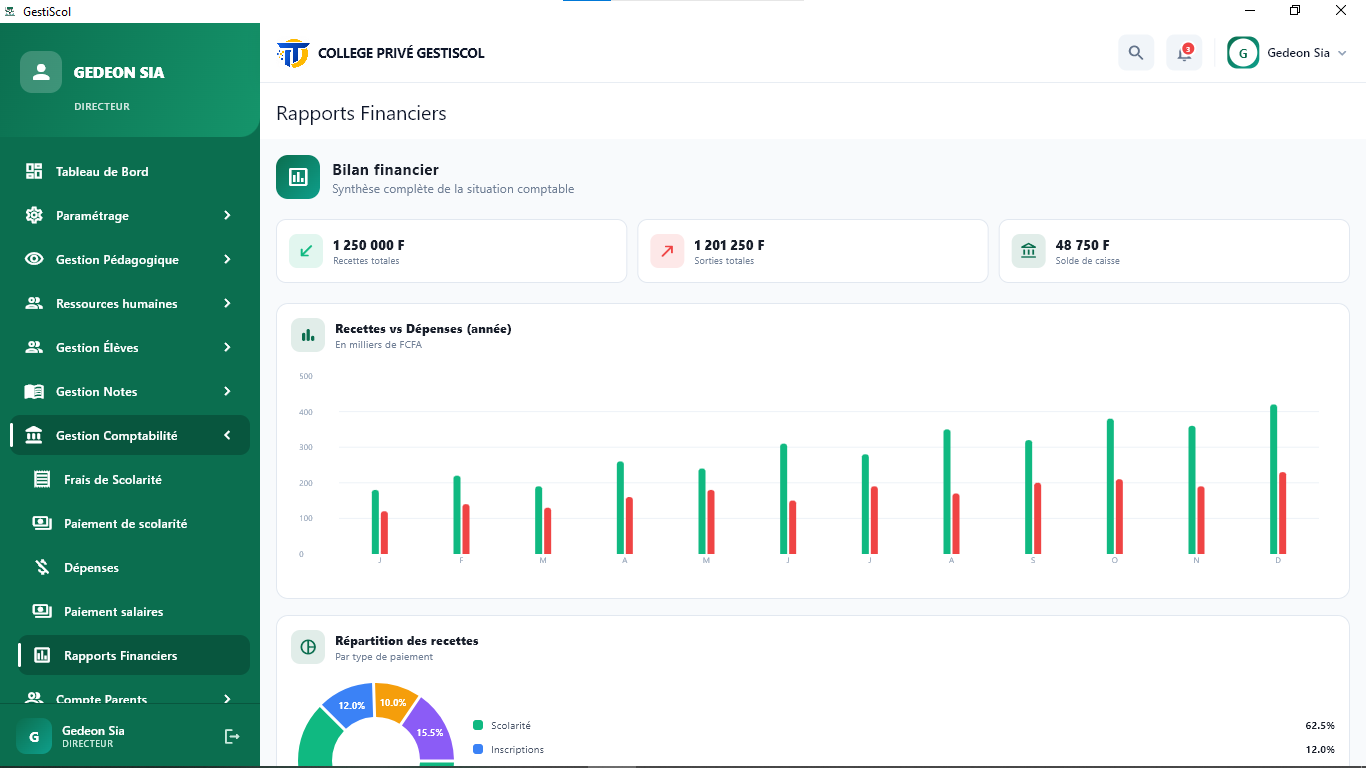Open the search icon in header
This screenshot has height=768, width=1366.
click(x=1136, y=53)
